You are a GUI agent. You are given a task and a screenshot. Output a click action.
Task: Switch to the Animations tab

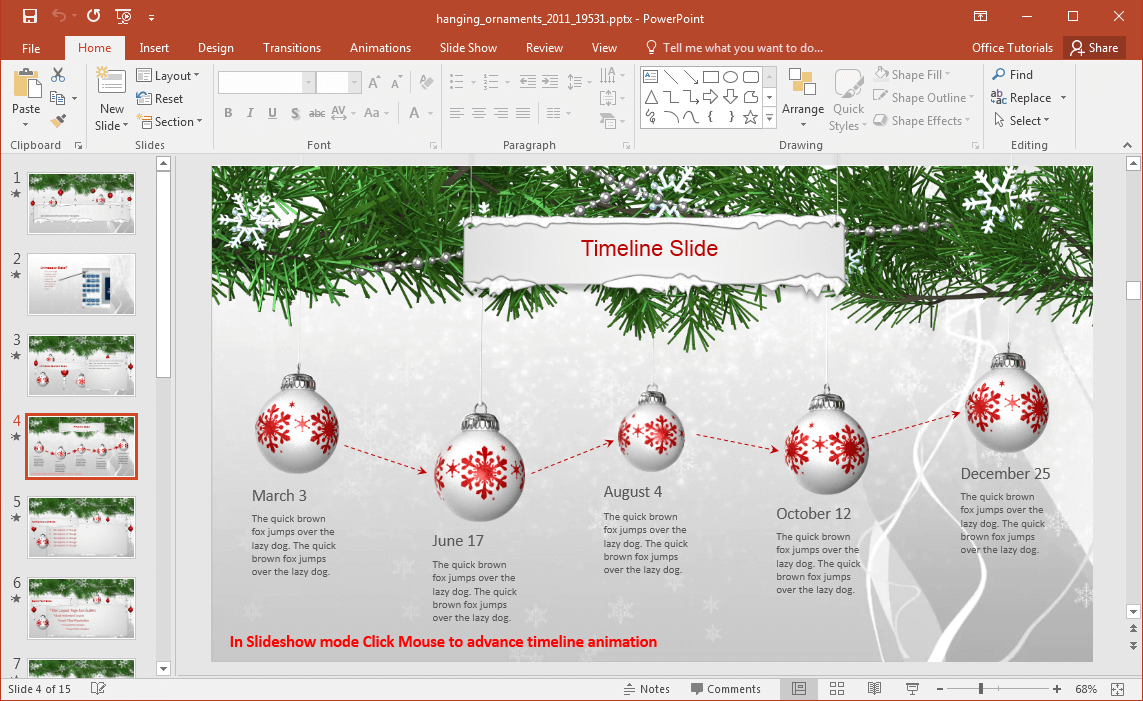point(380,48)
